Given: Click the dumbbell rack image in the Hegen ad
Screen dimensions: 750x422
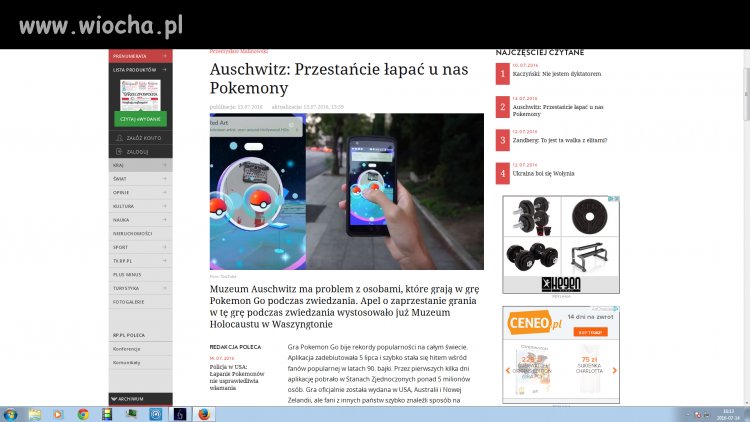Looking at the screenshot, I should (589, 257).
